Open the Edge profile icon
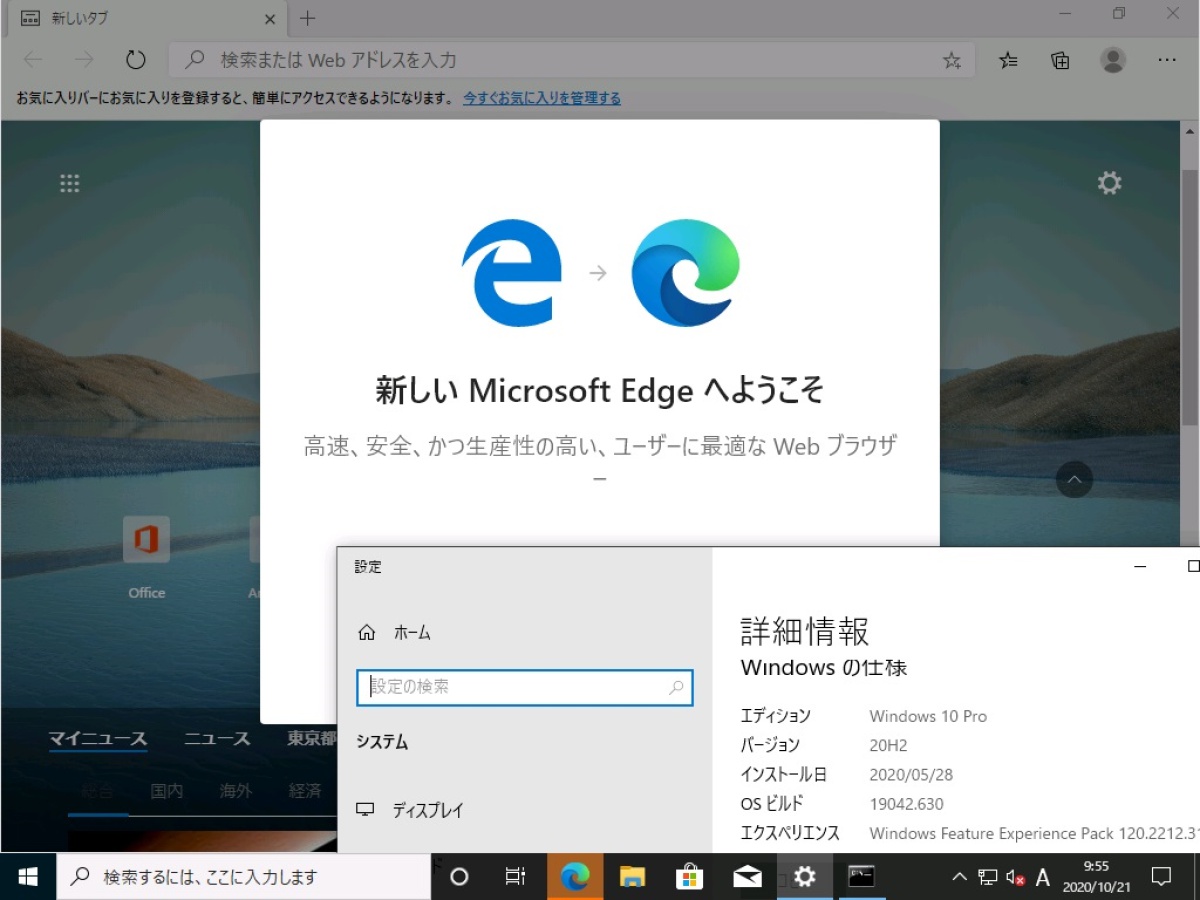Viewport: 1200px width, 900px height. pos(1113,60)
